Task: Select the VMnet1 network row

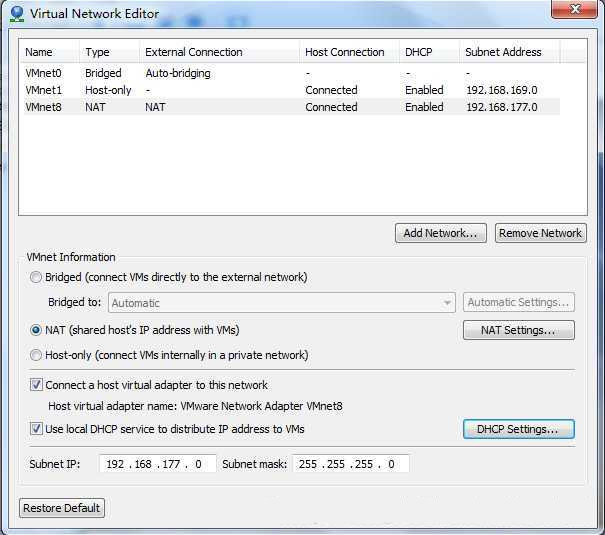Action: (292, 90)
